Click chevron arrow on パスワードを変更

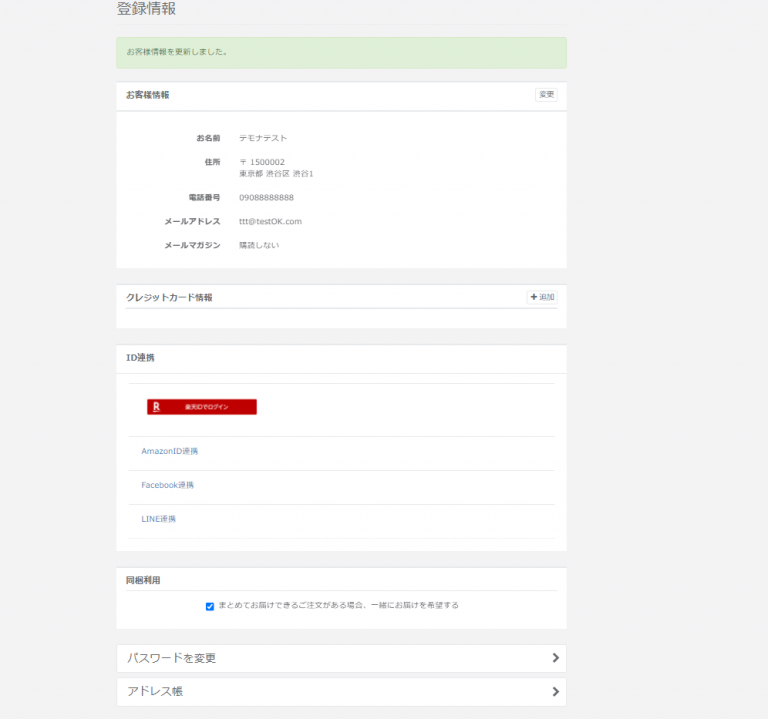pos(555,658)
